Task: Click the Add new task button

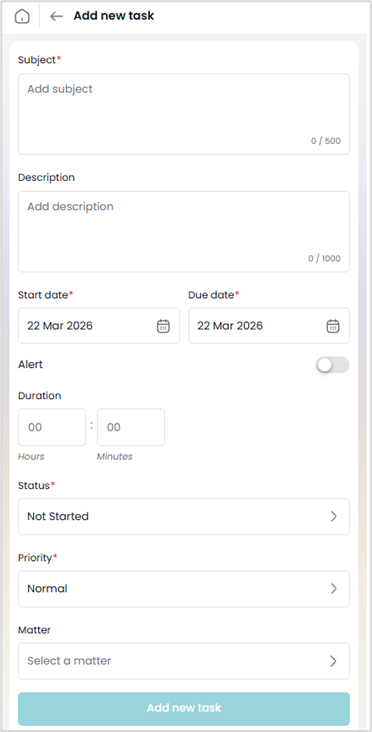Action: coord(184,708)
